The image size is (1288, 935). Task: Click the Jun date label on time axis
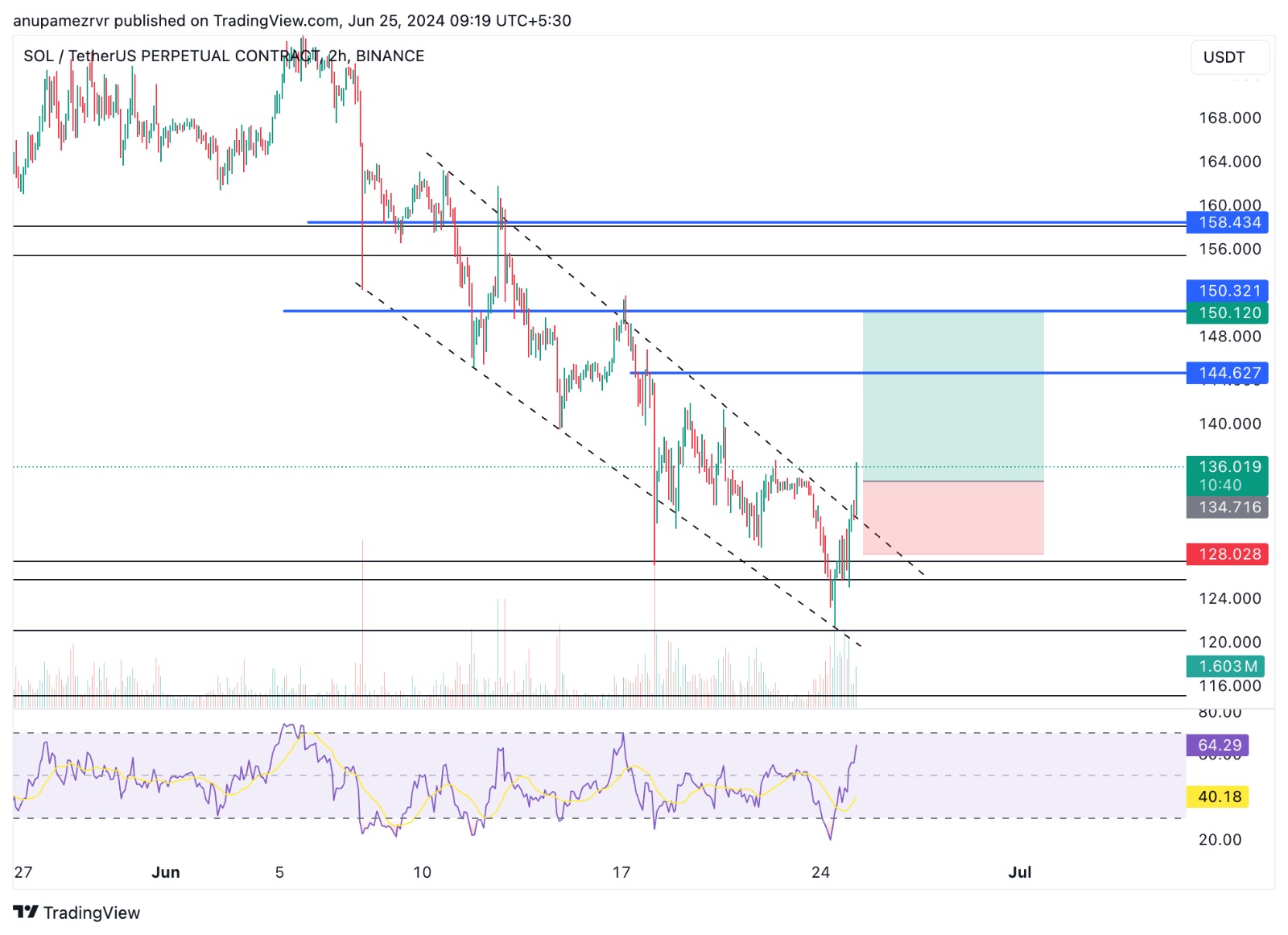click(x=166, y=872)
